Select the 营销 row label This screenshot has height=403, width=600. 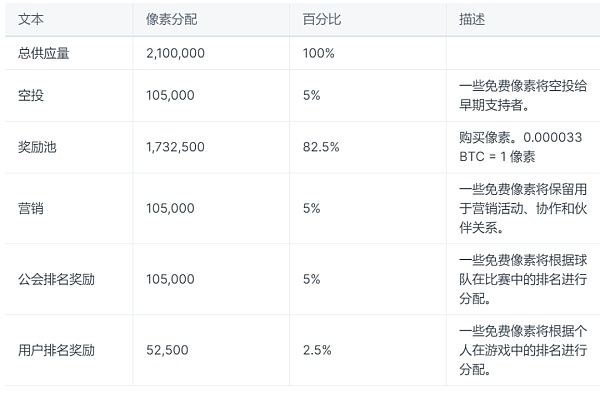31,208
